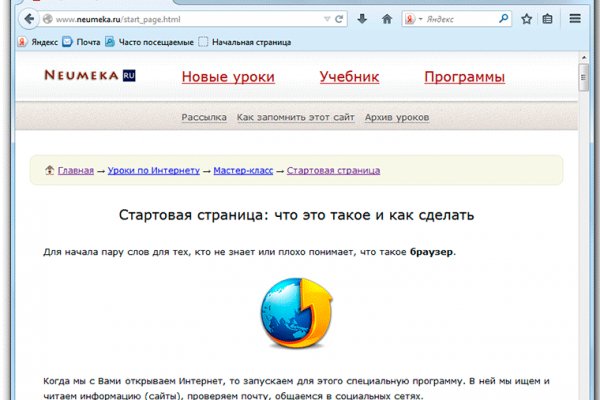Open the downloads arrow icon

pos(362,19)
